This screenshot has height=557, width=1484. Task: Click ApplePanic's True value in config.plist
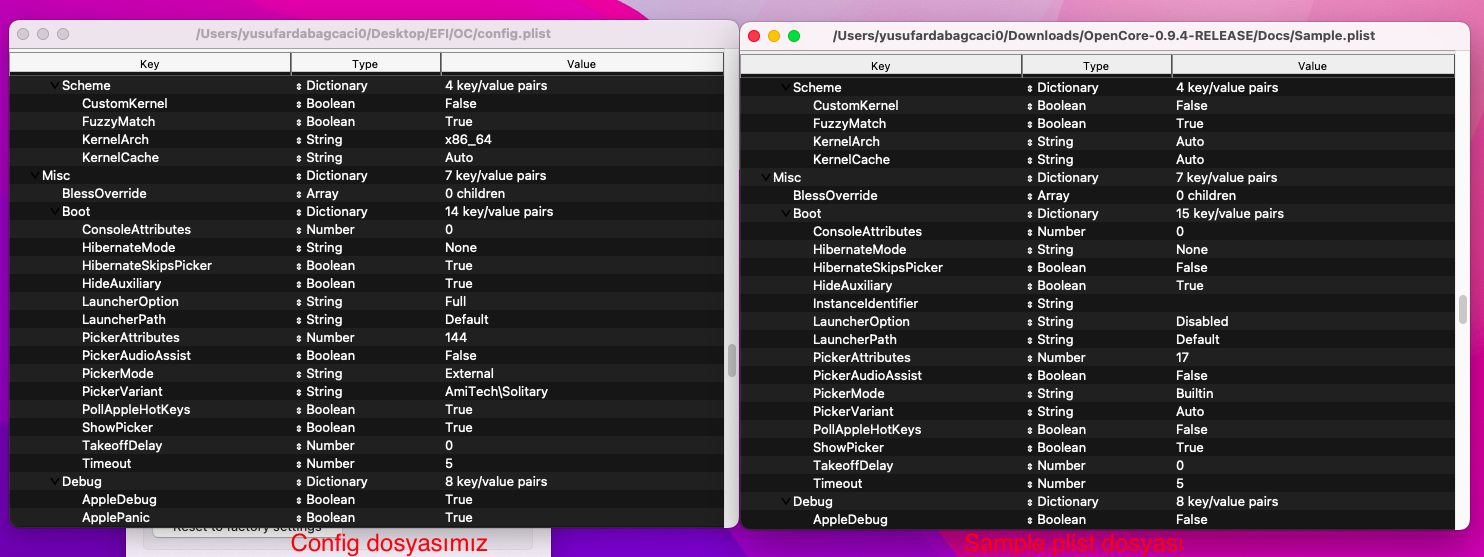pyautogui.click(x=459, y=518)
